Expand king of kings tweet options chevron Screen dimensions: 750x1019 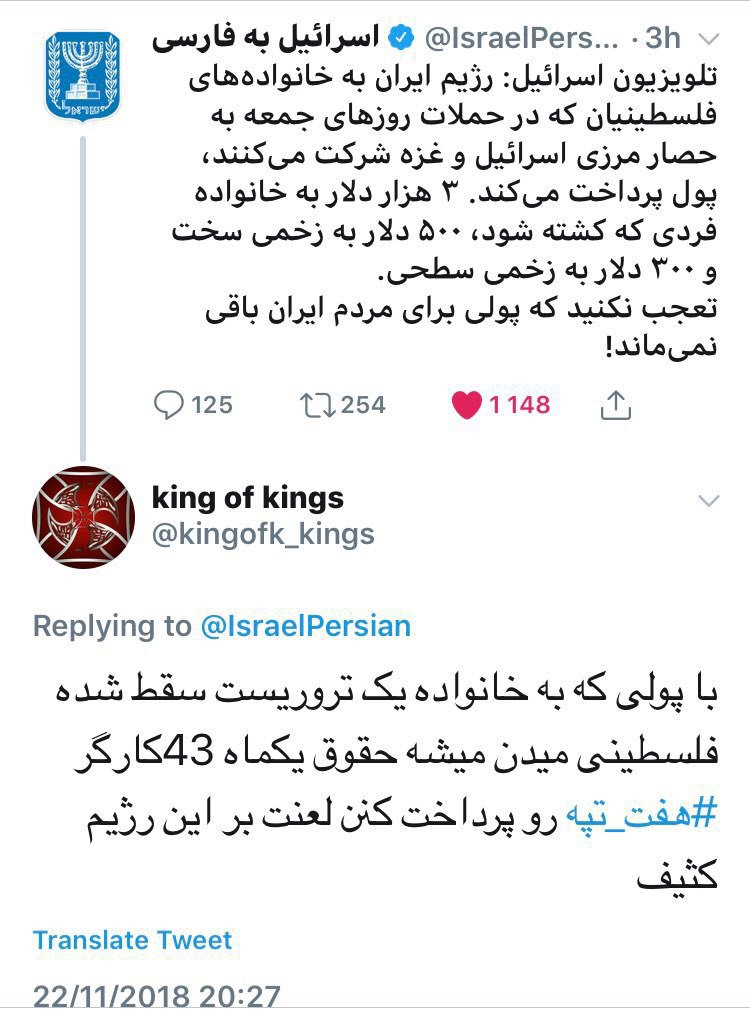pos(708,500)
